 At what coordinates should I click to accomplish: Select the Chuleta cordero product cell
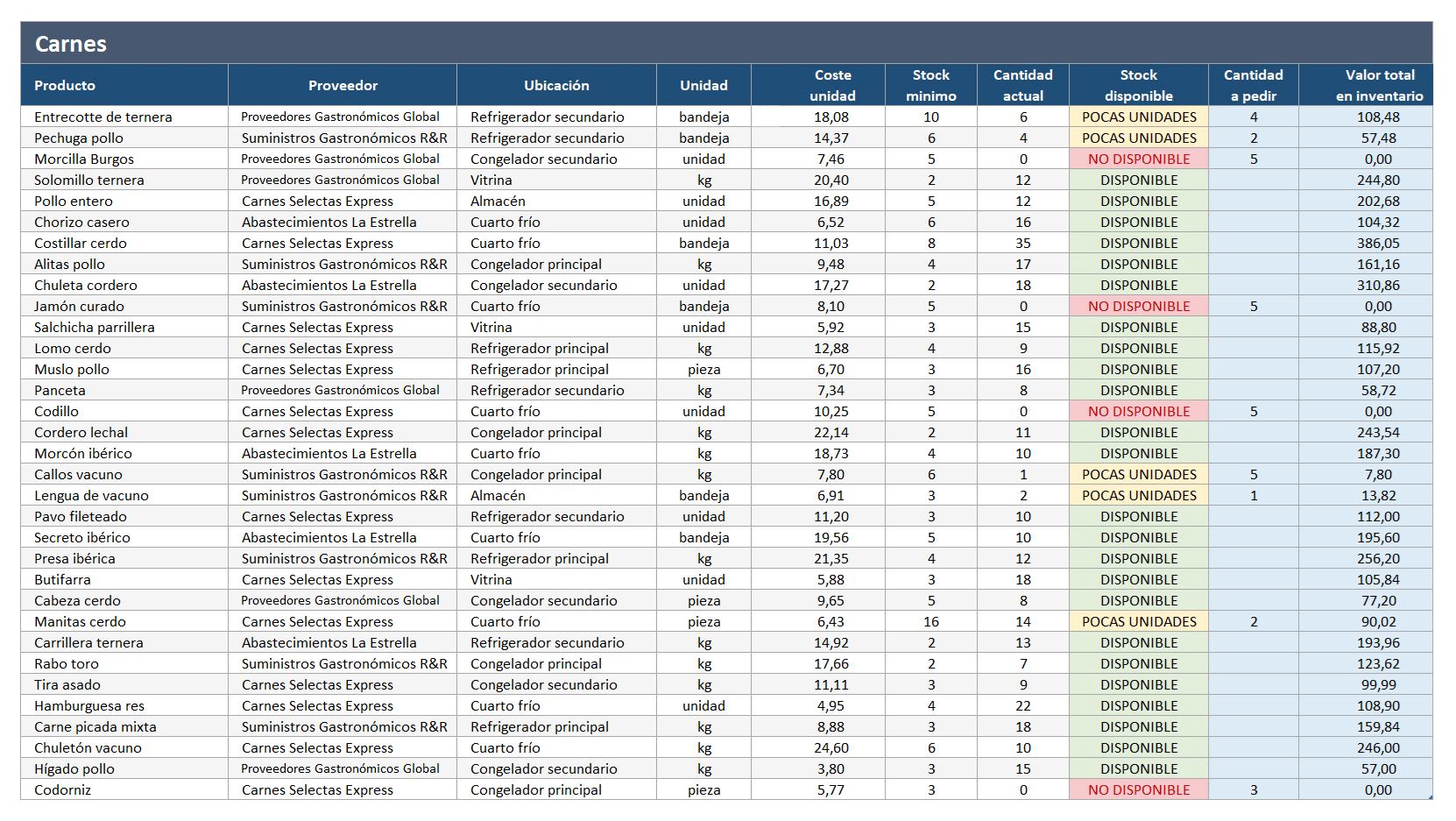tap(124, 285)
